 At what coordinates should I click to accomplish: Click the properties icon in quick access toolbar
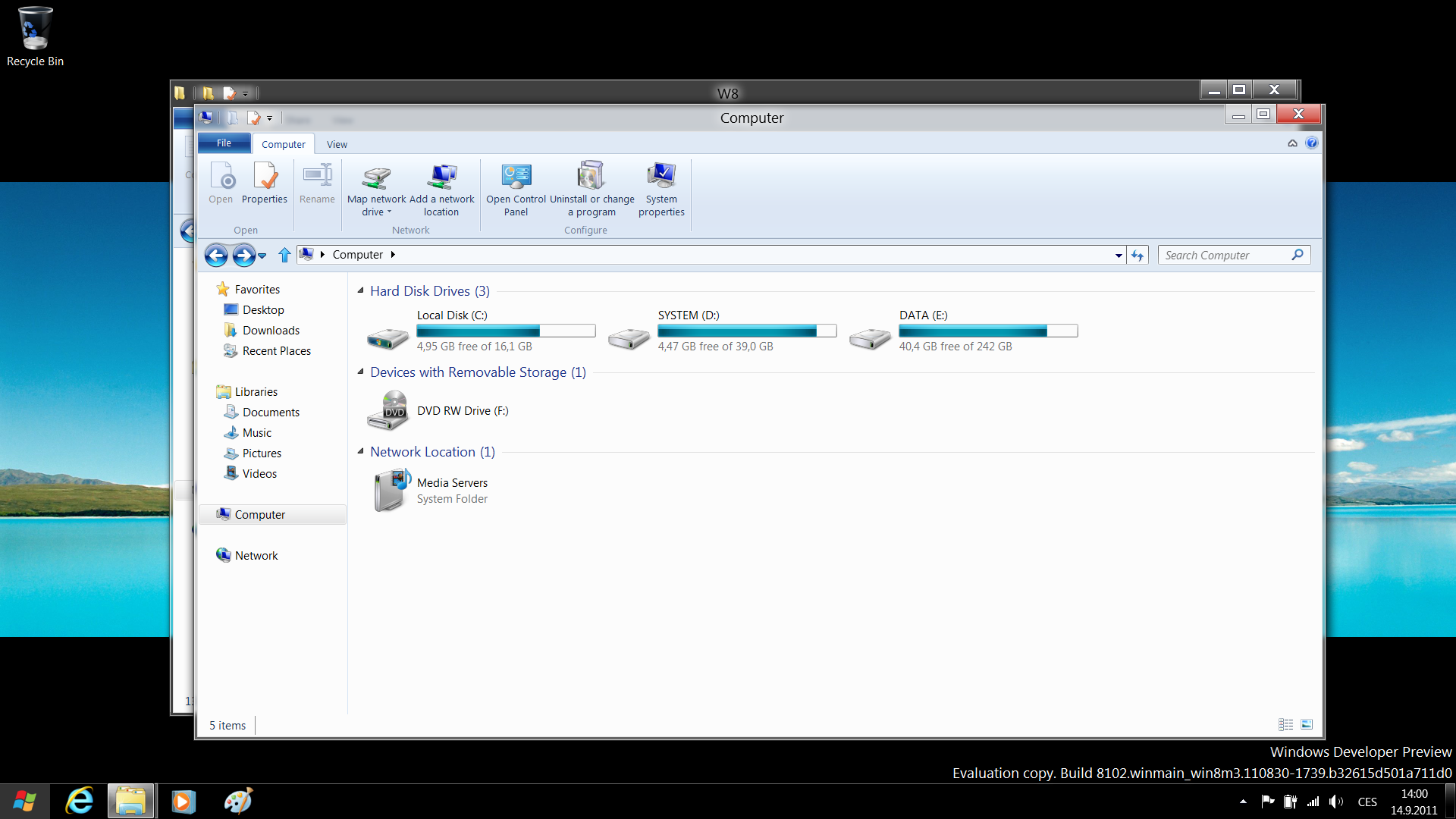tap(253, 118)
